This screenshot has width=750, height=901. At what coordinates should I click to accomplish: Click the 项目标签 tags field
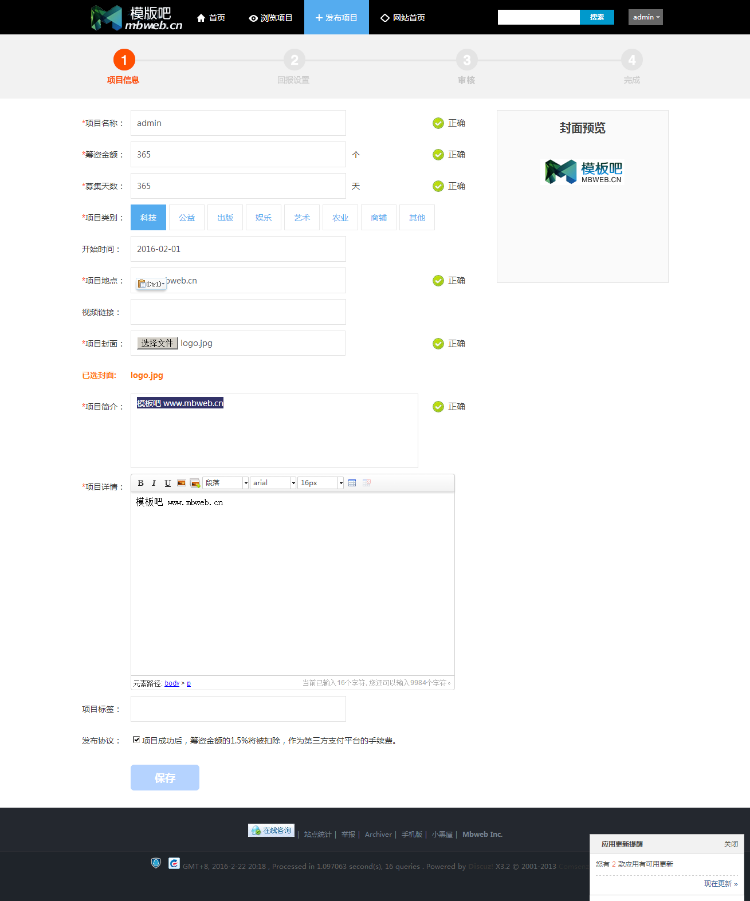[x=238, y=709]
